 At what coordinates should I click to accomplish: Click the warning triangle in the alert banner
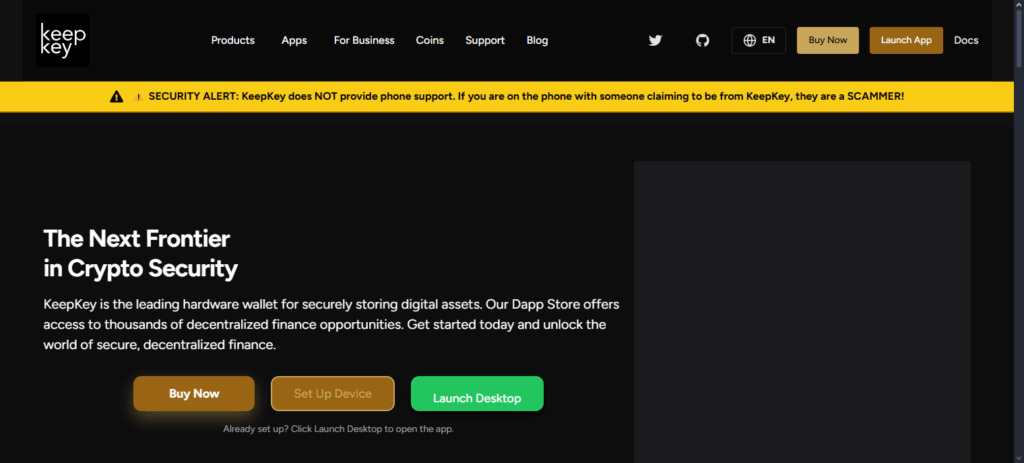[x=117, y=97]
